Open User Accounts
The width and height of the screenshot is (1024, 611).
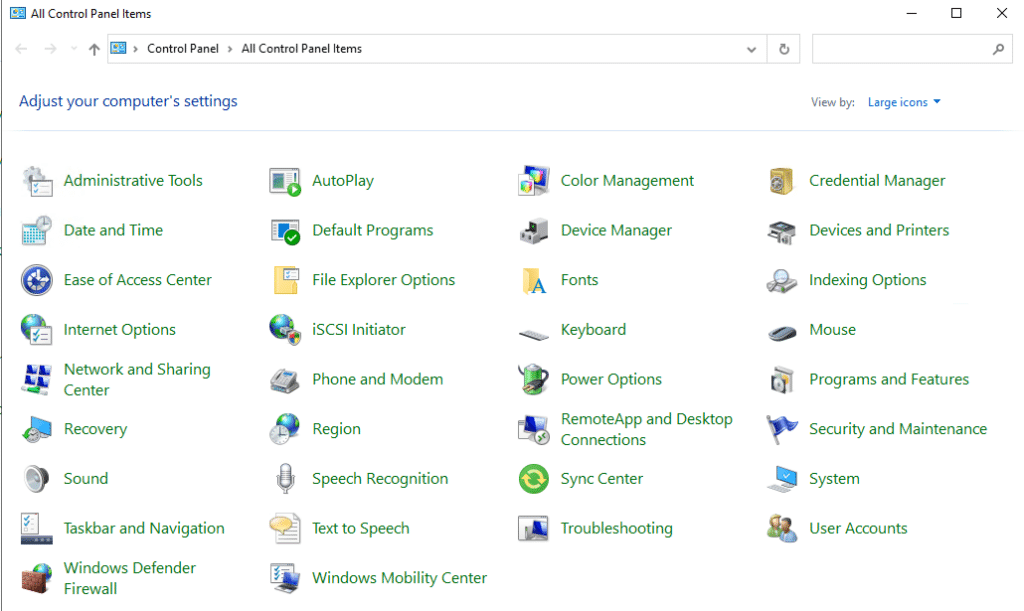[x=857, y=528]
